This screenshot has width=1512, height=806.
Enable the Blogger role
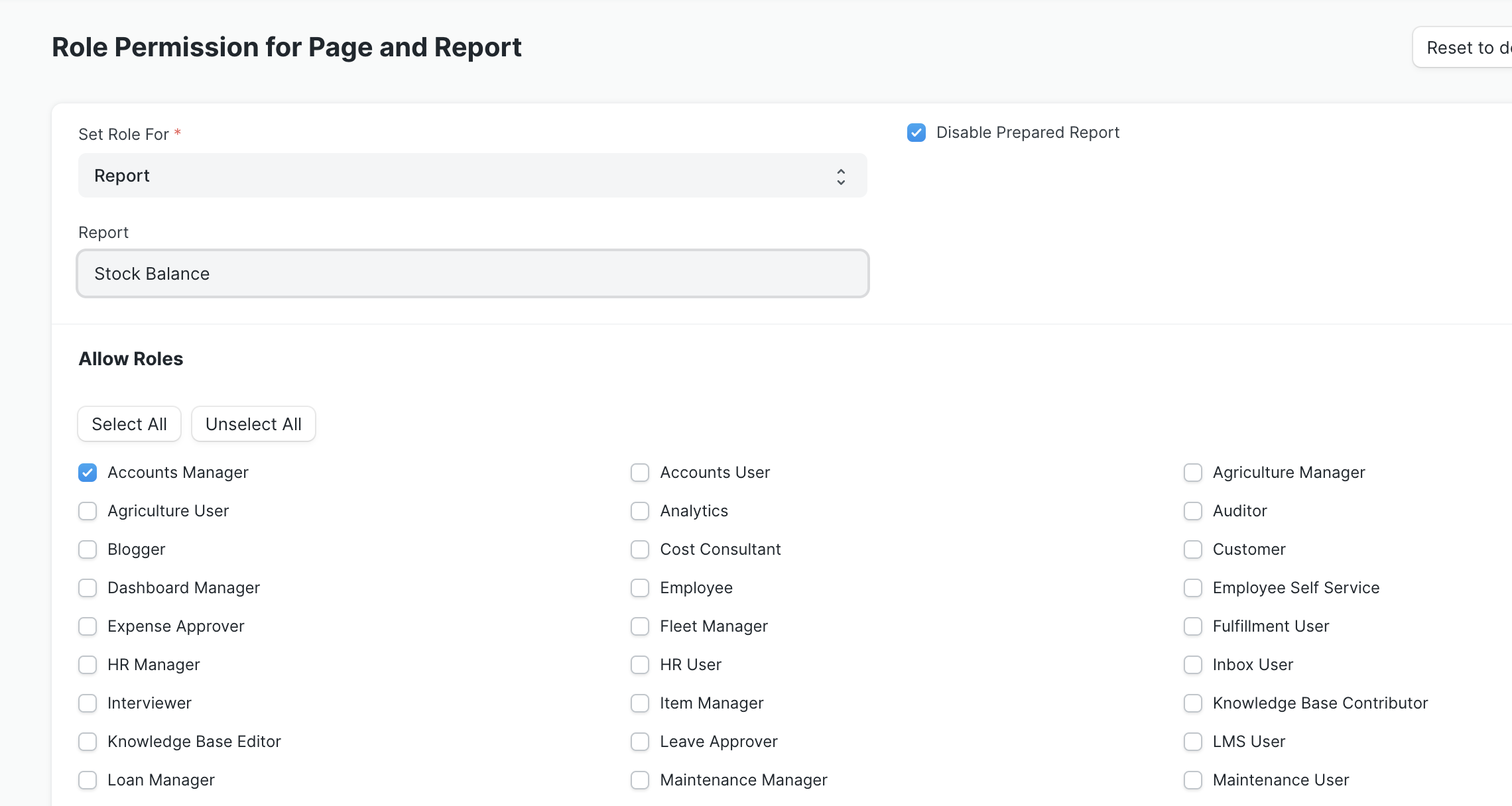click(87, 549)
